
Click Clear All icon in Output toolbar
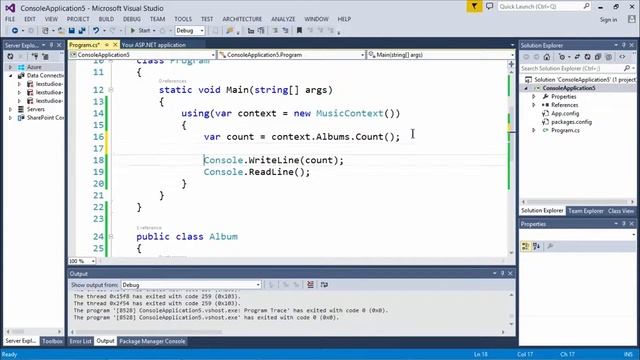(310, 284)
